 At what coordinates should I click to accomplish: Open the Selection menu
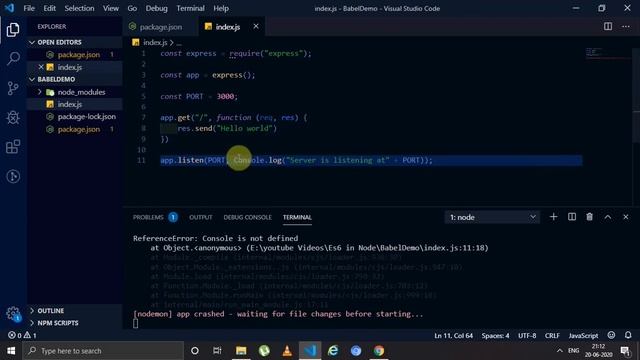click(79, 8)
